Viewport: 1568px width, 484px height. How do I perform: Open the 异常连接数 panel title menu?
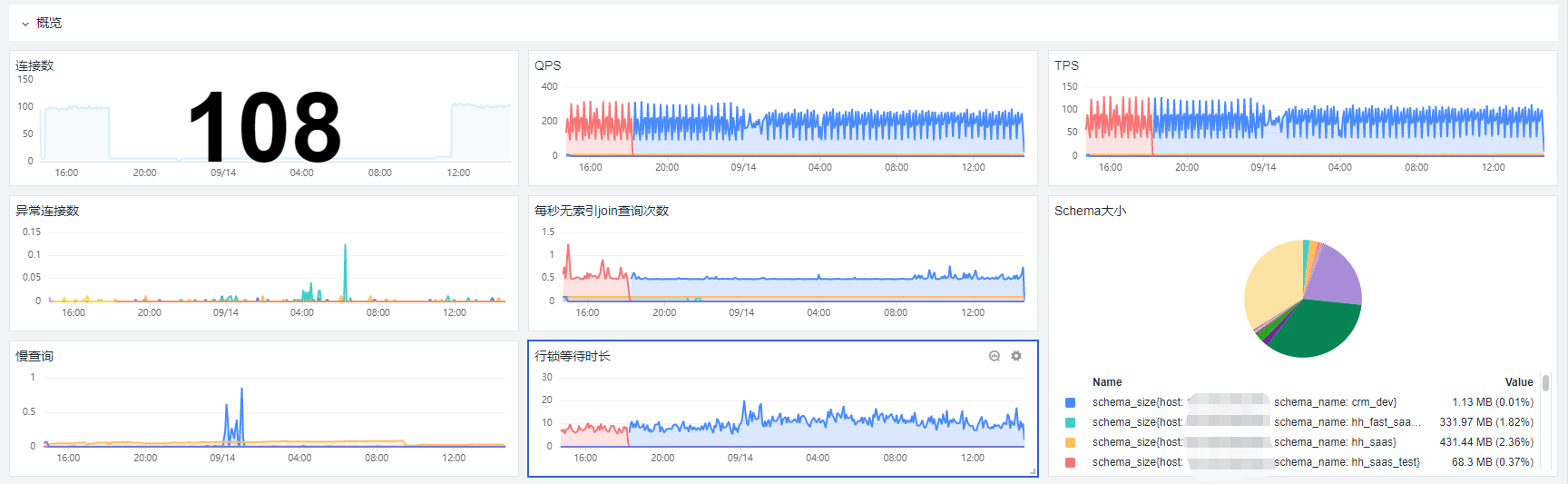(x=47, y=211)
